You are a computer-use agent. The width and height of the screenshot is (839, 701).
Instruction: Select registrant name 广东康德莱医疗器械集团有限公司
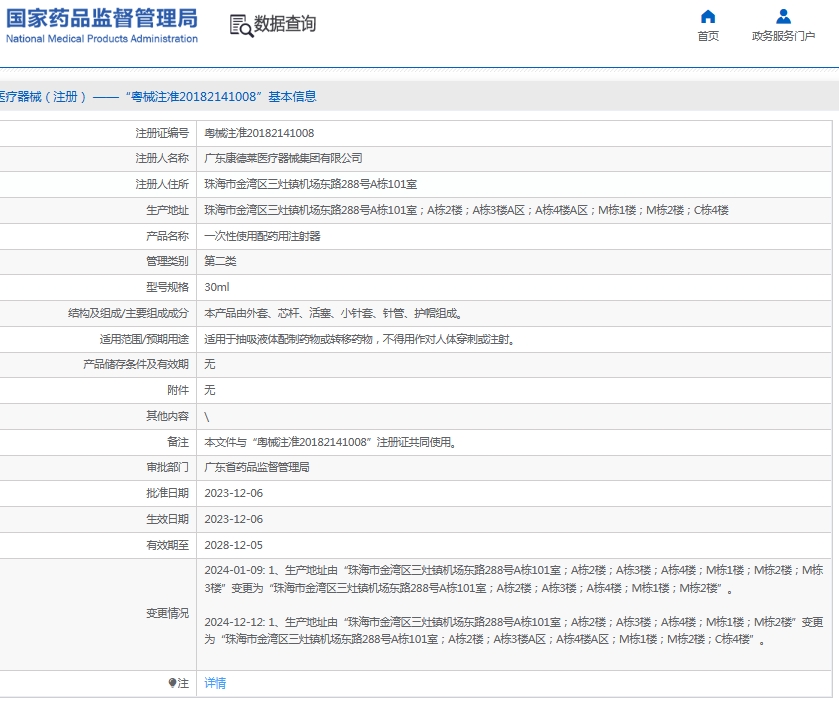coord(283,158)
